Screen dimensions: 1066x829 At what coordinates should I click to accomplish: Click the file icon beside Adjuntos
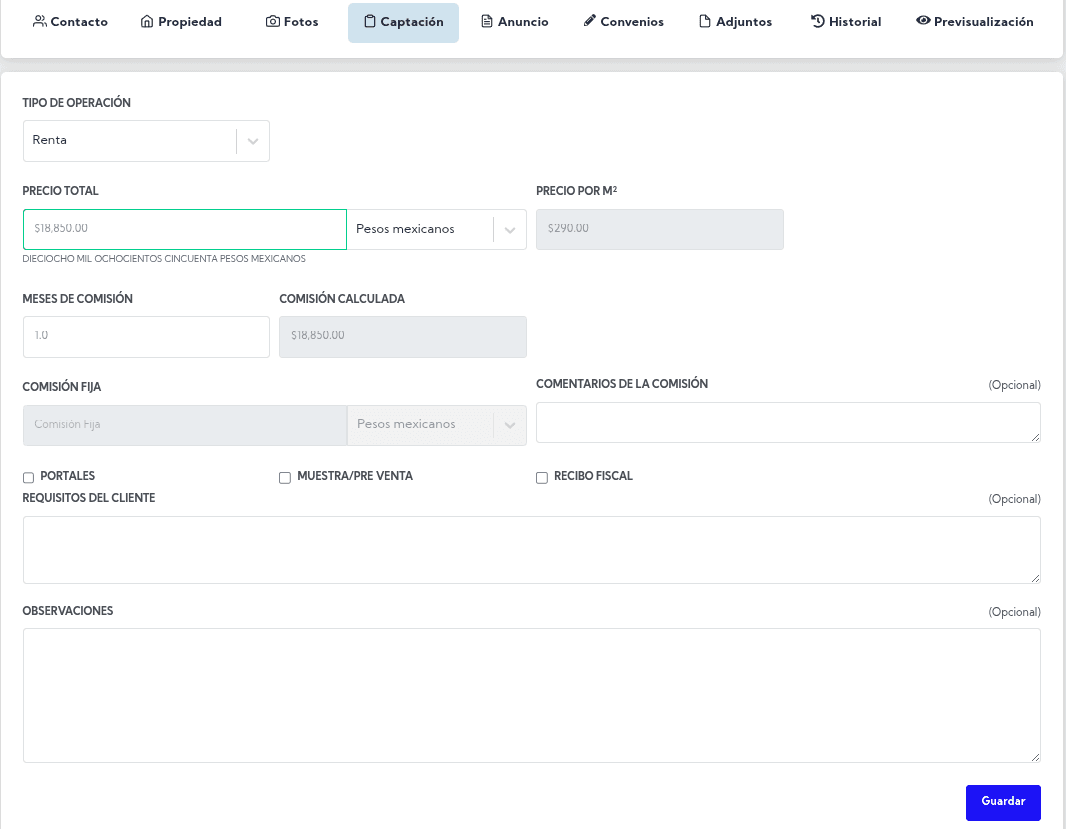point(705,22)
